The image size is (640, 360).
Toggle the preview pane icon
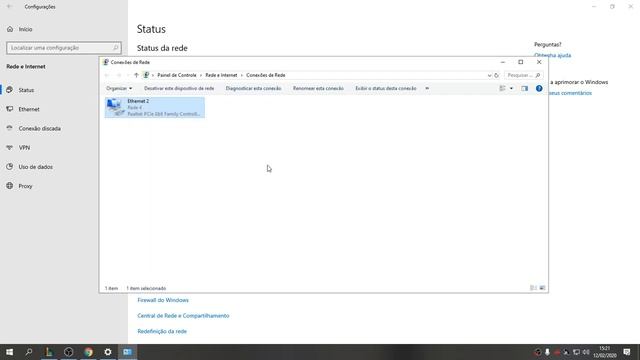(x=524, y=88)
